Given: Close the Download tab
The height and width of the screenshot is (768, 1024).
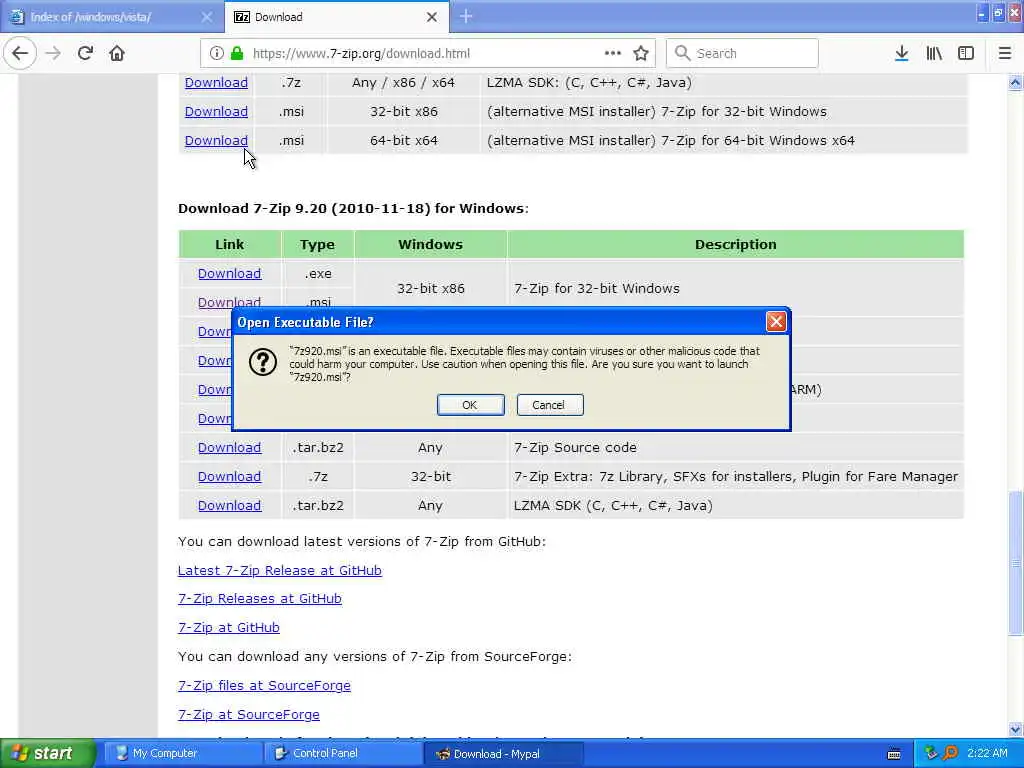Looking at the screenshot, I should [432, 17].
